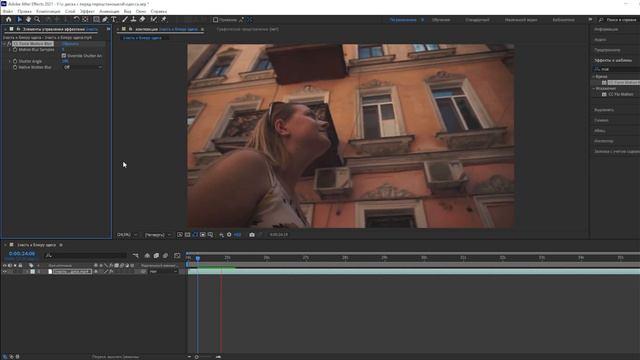The image size is (640, 360).
Task: Switch to the Библиотеки workspace
Action: [x=563, y=20]
